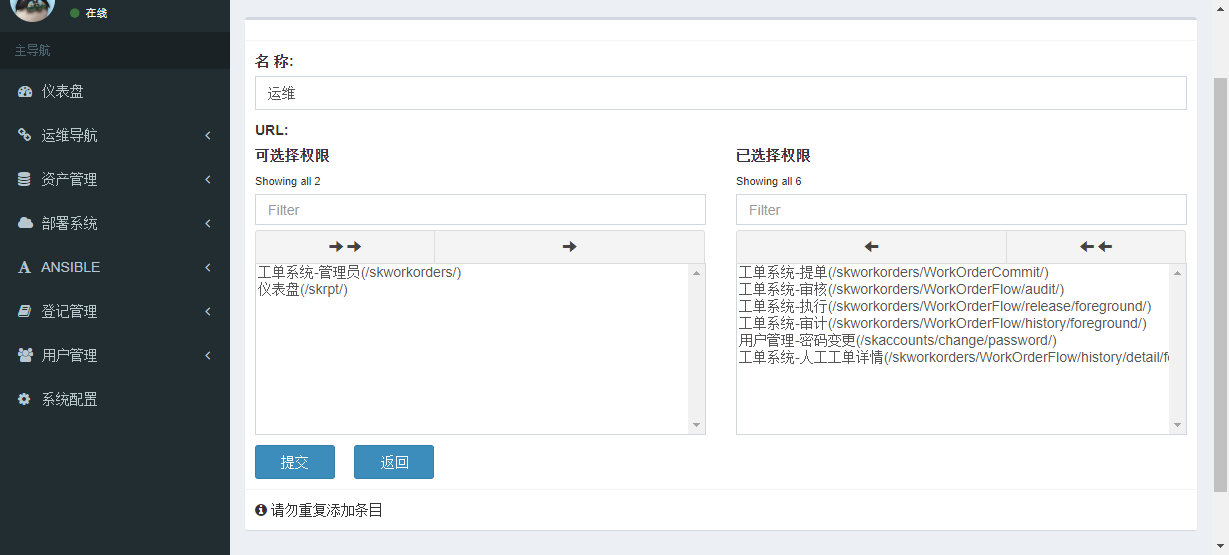Screen dimensions: 1229x555
Task: Remove all permissions with double left-arrow button
Action: tap(1096, 247)
